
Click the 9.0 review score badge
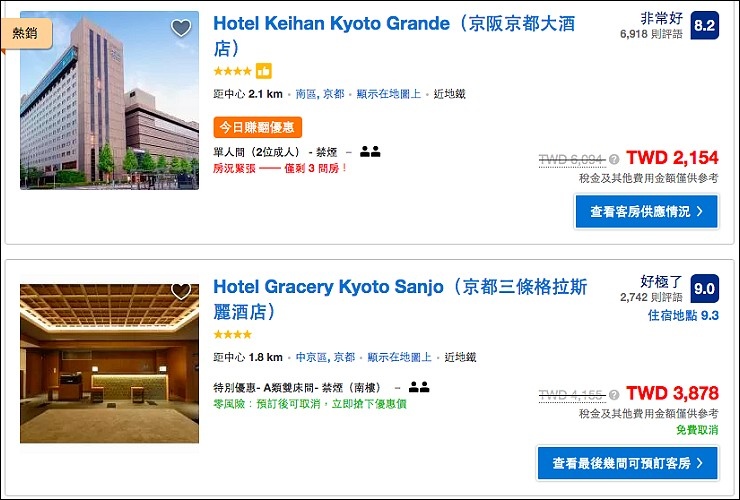(x=704, y=289)
